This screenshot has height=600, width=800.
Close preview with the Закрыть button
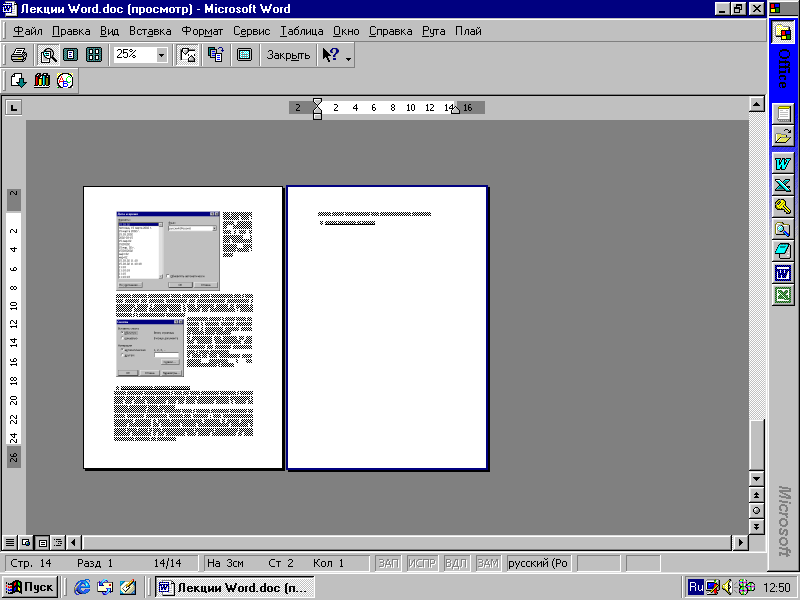point(288,55)
